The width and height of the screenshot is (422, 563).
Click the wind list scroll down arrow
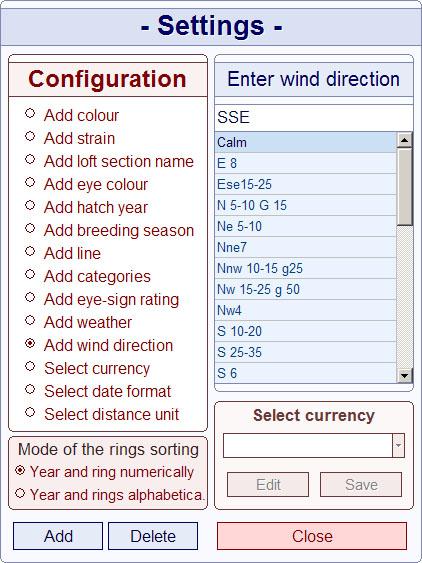[x=405, y=376]
